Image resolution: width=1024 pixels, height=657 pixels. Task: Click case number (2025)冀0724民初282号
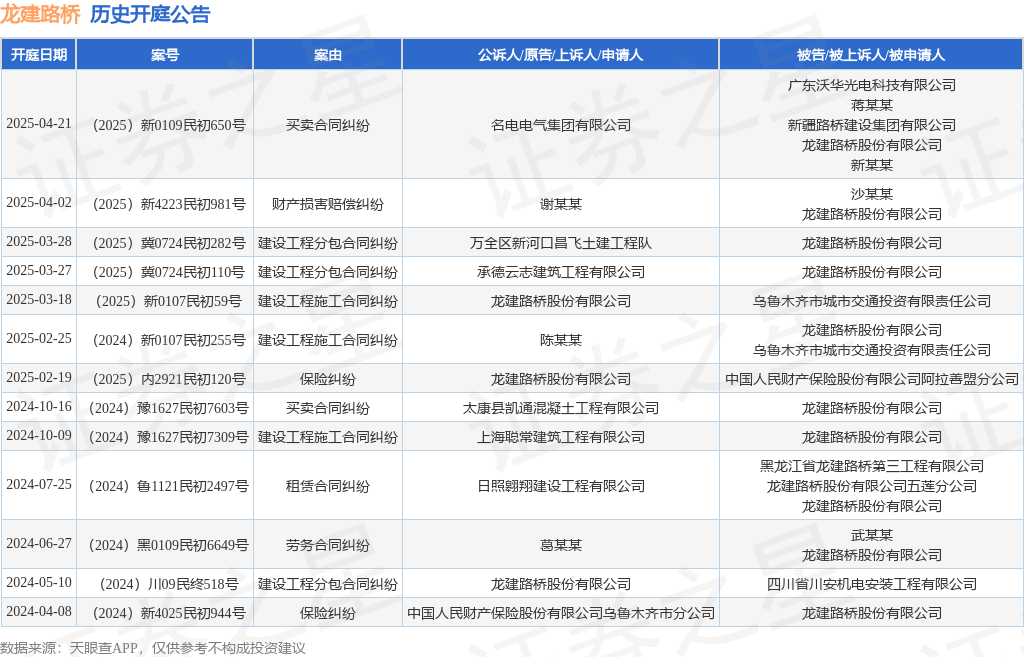tap(168, 243)
